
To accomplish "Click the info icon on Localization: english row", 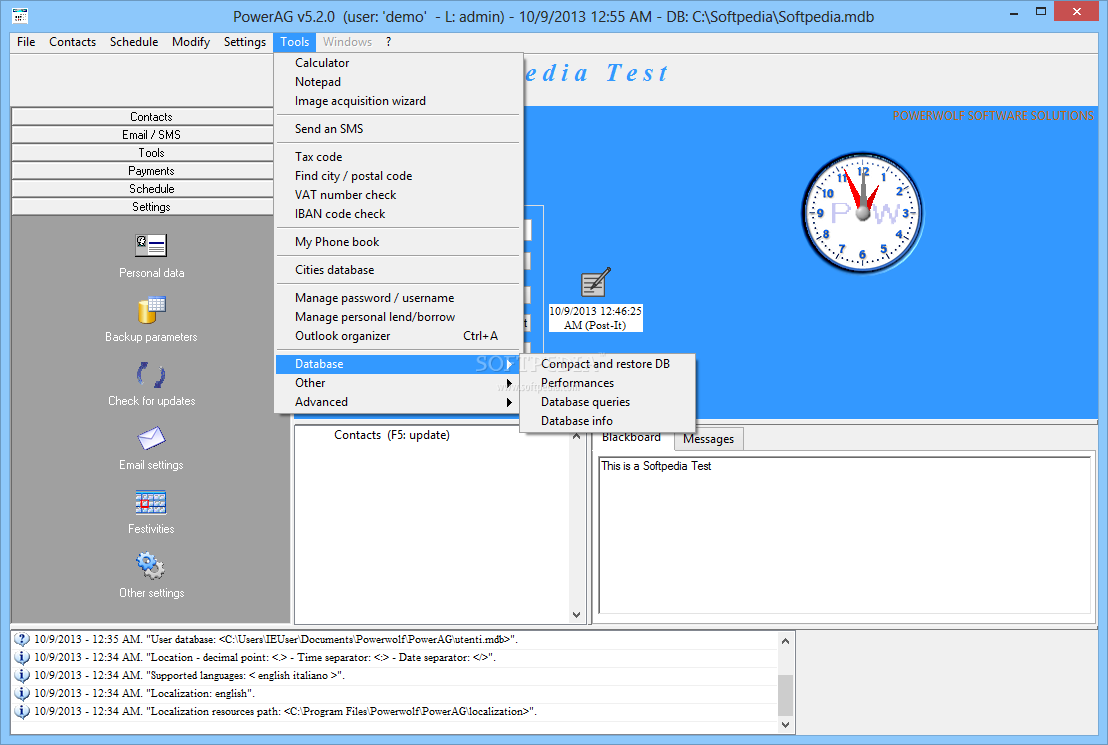I will coord(22,693).
